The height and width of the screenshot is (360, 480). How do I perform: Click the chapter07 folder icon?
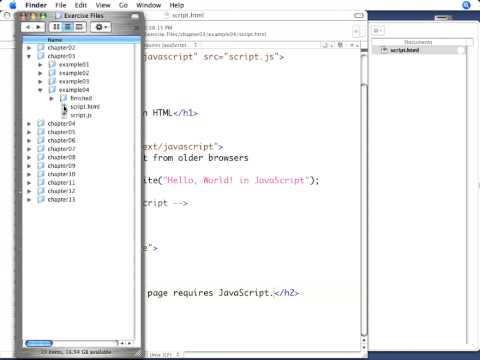[x=41, y=149]
